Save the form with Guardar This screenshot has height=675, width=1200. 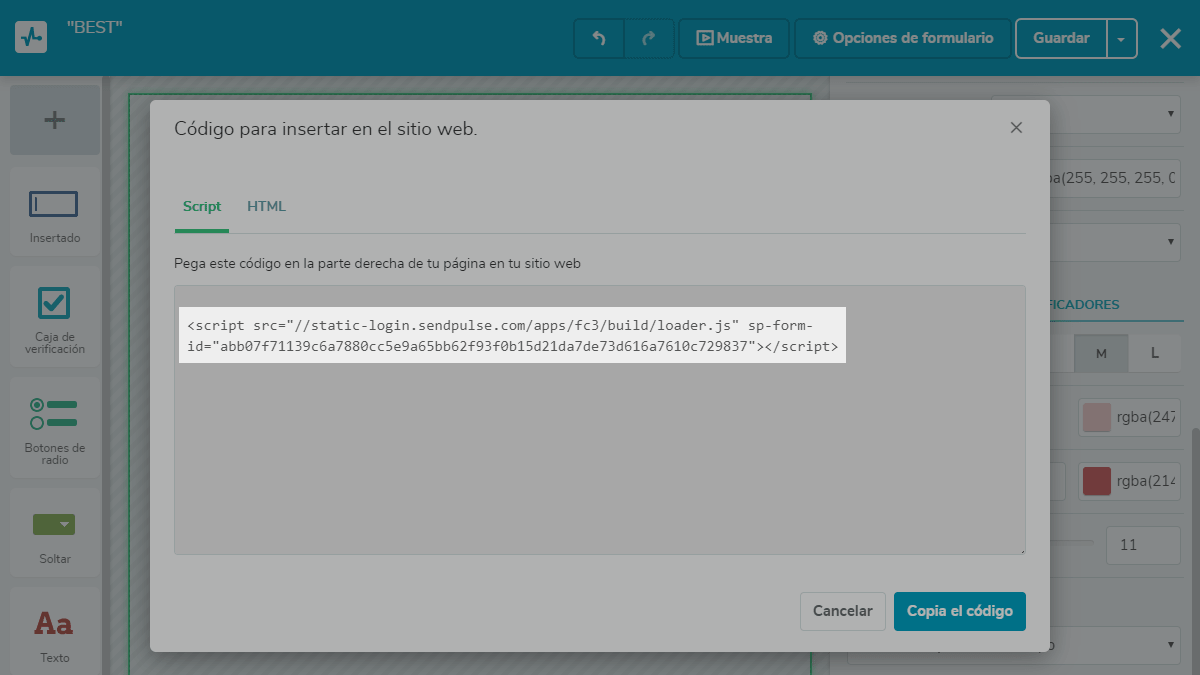1061,38
